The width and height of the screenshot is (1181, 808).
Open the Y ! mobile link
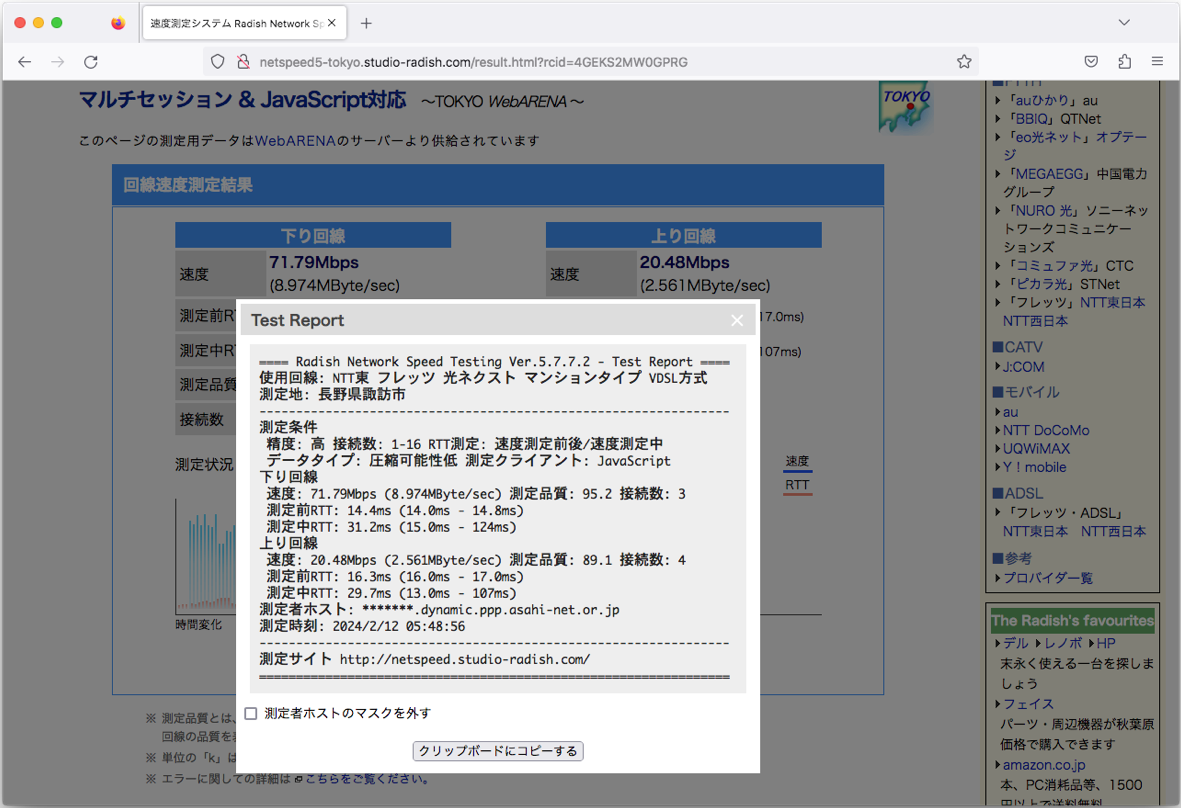[1035, 468]
